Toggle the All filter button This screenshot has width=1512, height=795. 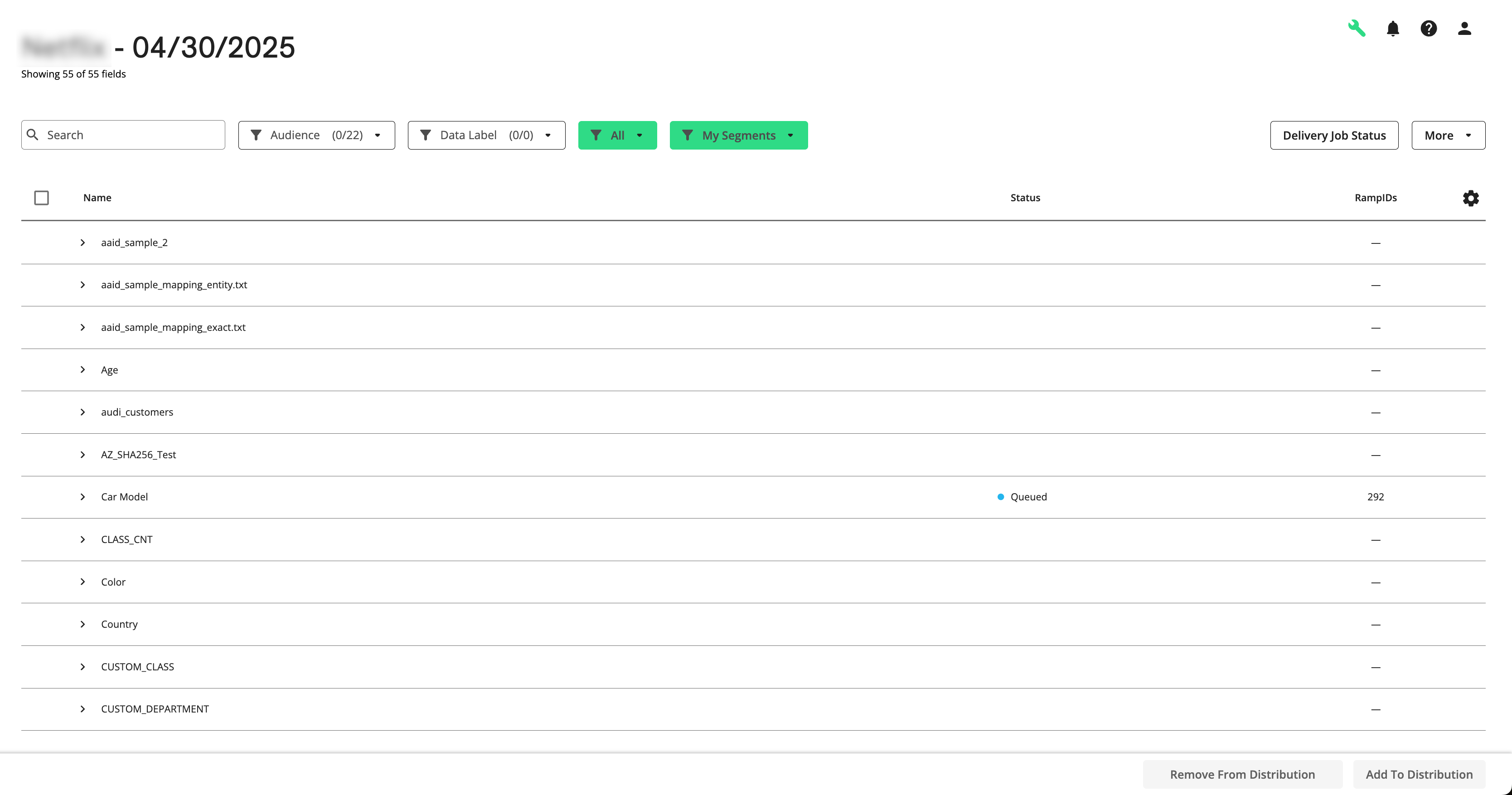tap(617, 135)
